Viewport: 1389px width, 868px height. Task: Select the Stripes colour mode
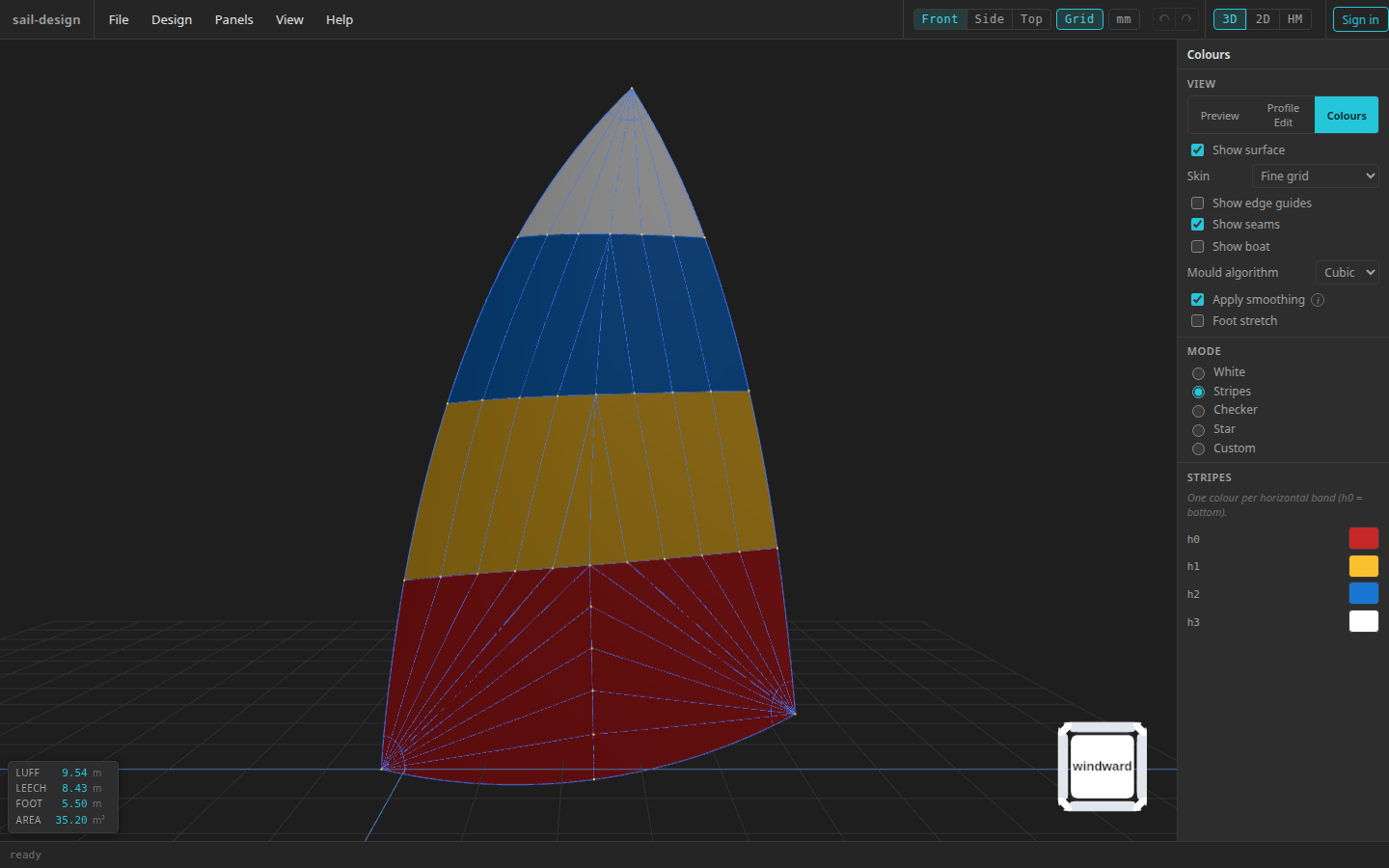click(x=1198, y=392)
